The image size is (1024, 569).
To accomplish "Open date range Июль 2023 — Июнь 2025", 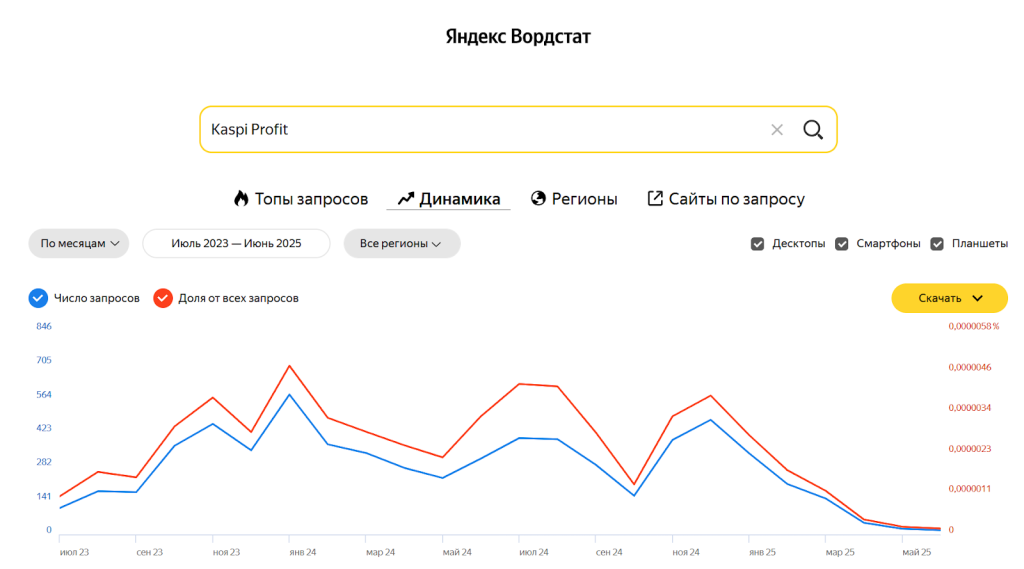I will pos(236,244).
